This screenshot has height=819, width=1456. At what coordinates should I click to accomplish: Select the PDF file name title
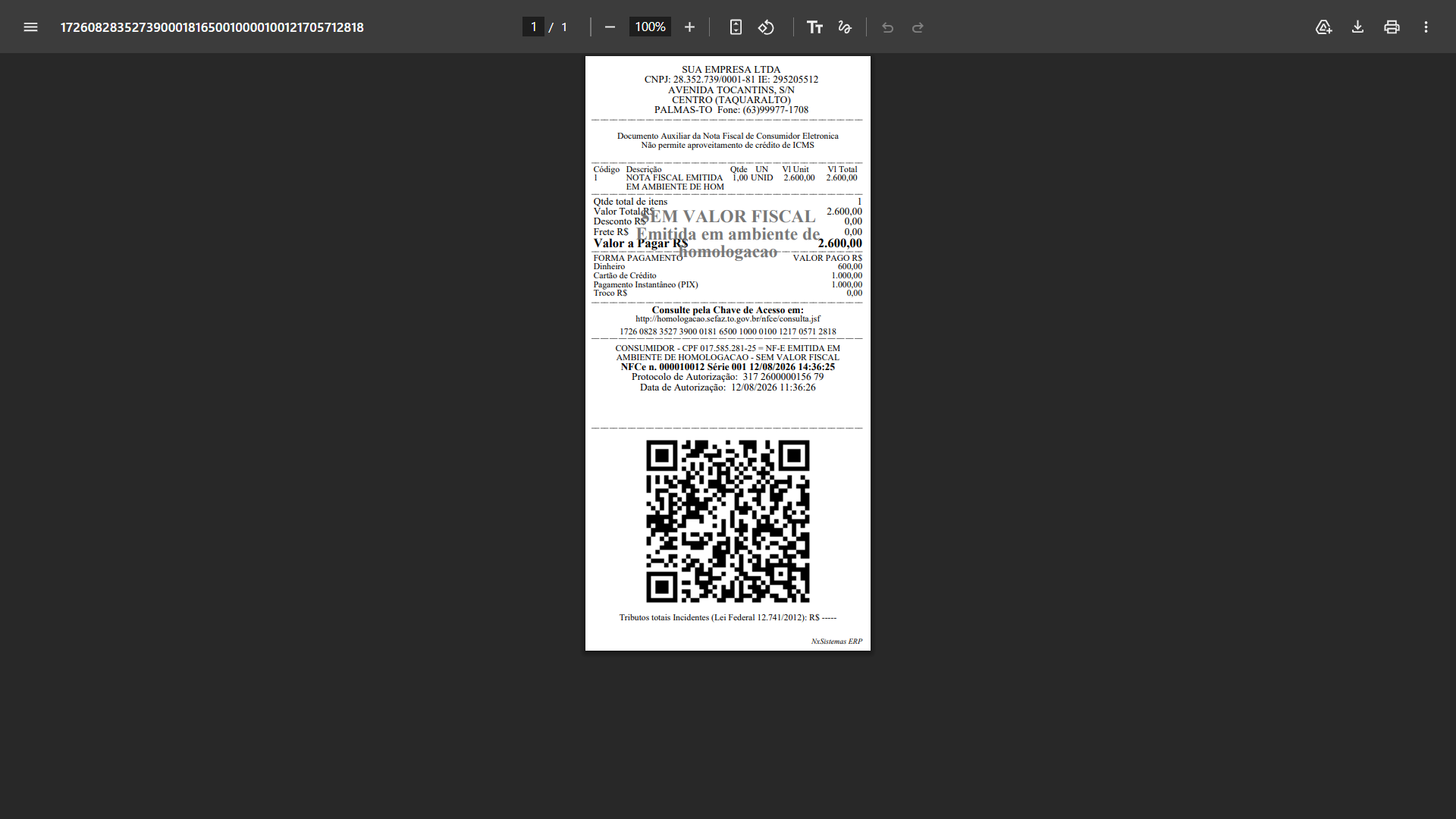click(x=212, y=27)
